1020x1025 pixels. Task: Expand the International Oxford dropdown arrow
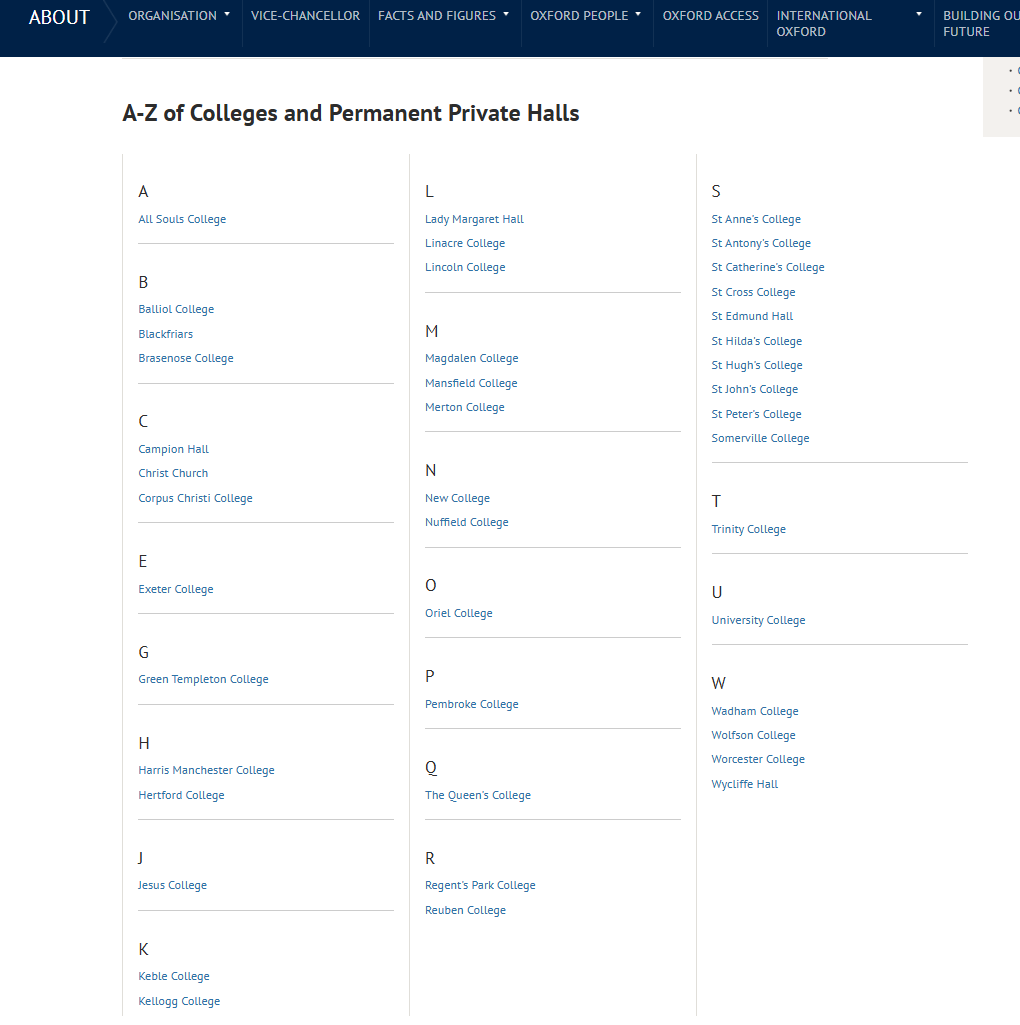point(919,15)
